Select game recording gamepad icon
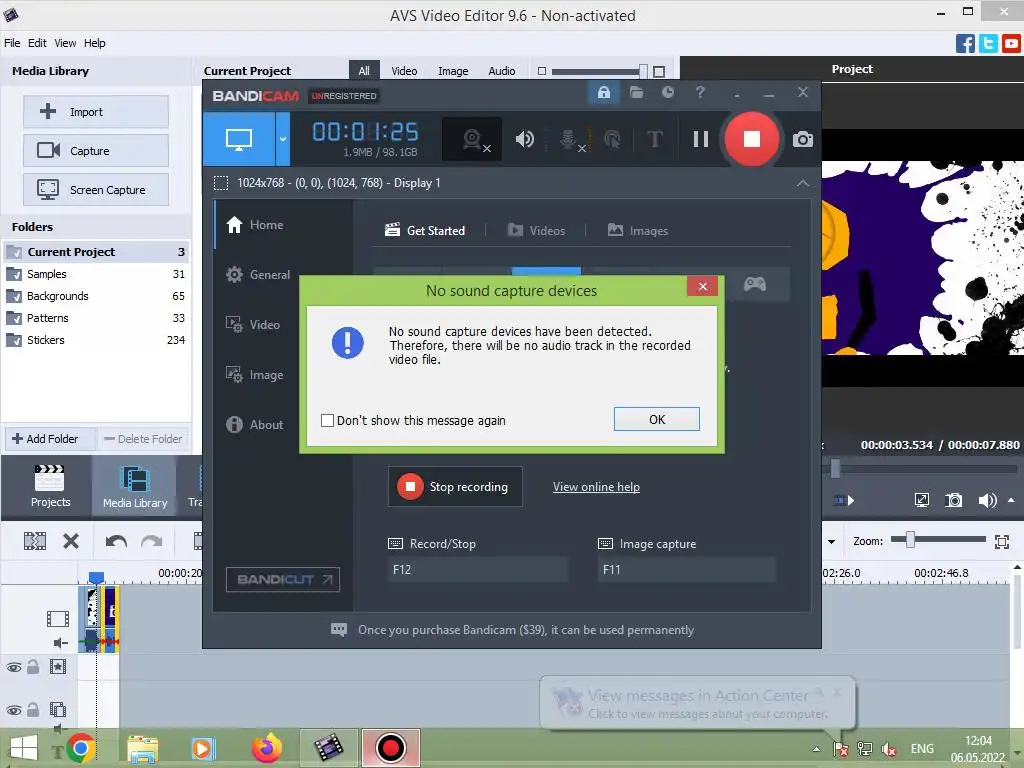1024x768 pixels. (x=754, y=284)
